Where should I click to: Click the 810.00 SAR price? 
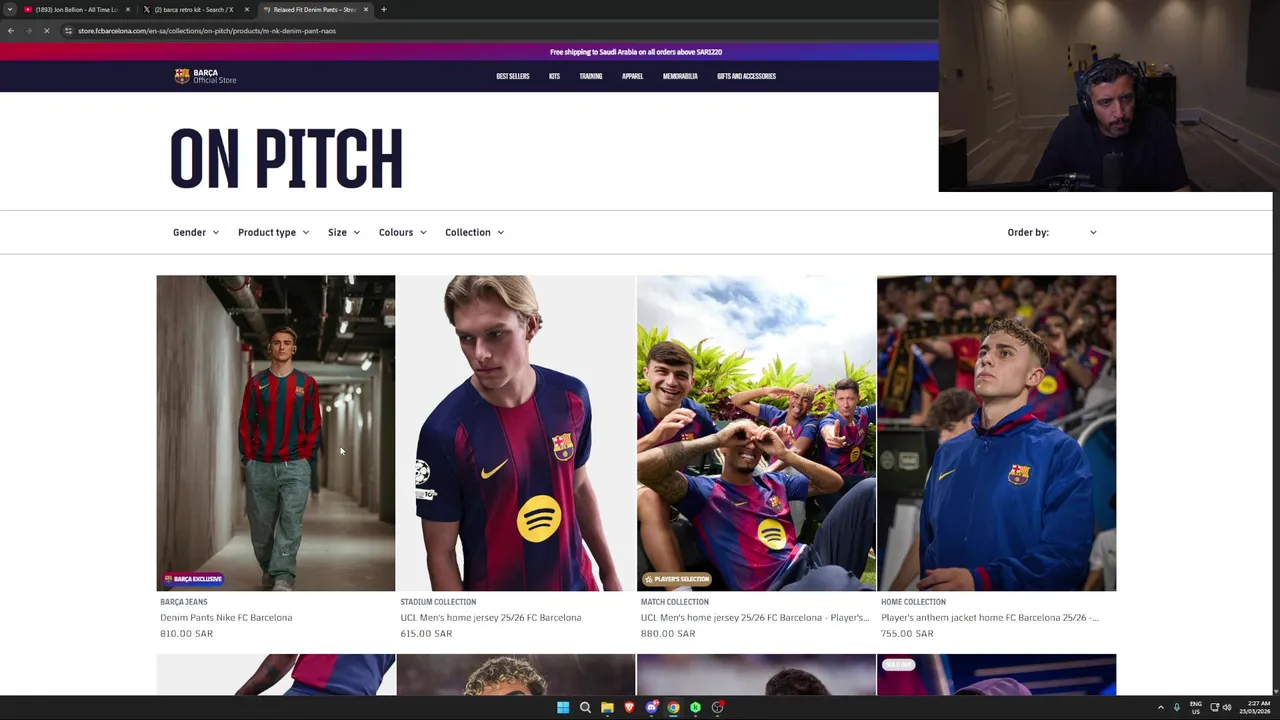[186, 634]
